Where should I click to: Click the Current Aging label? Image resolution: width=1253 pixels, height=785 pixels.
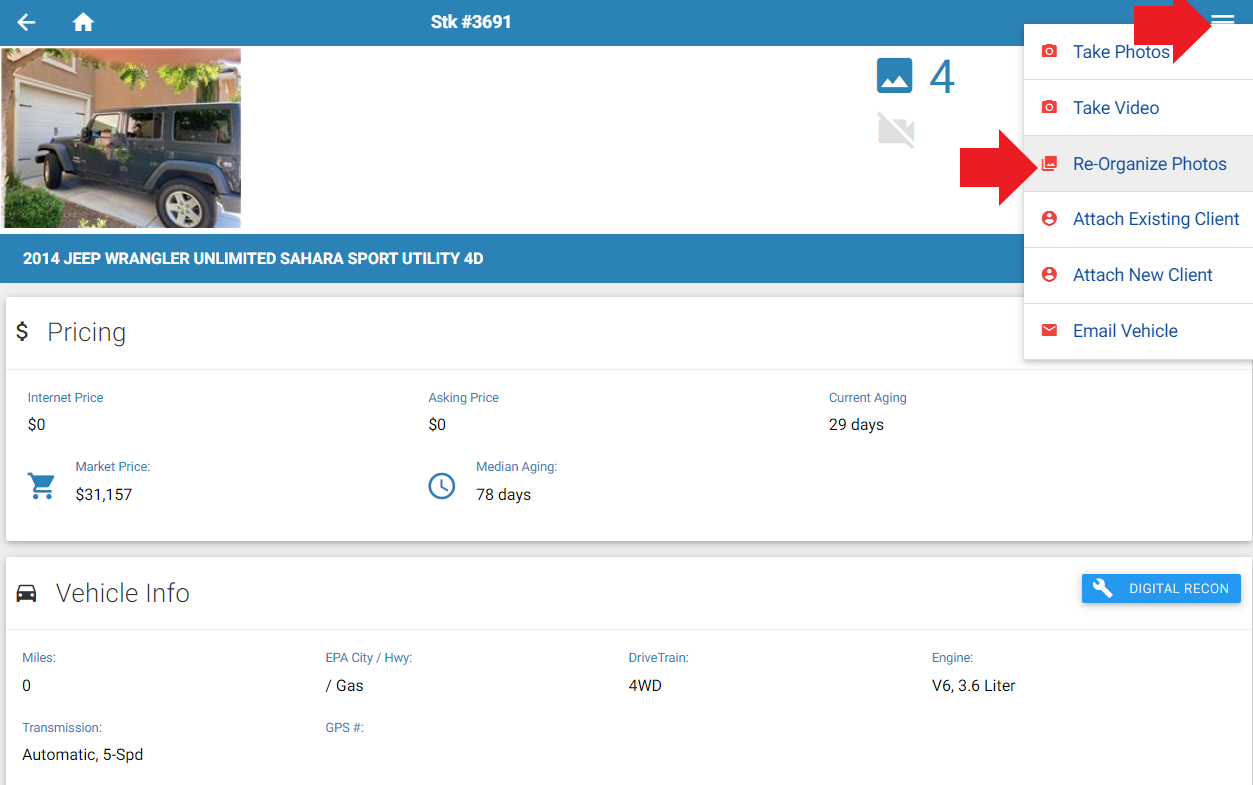coord(867,398)
